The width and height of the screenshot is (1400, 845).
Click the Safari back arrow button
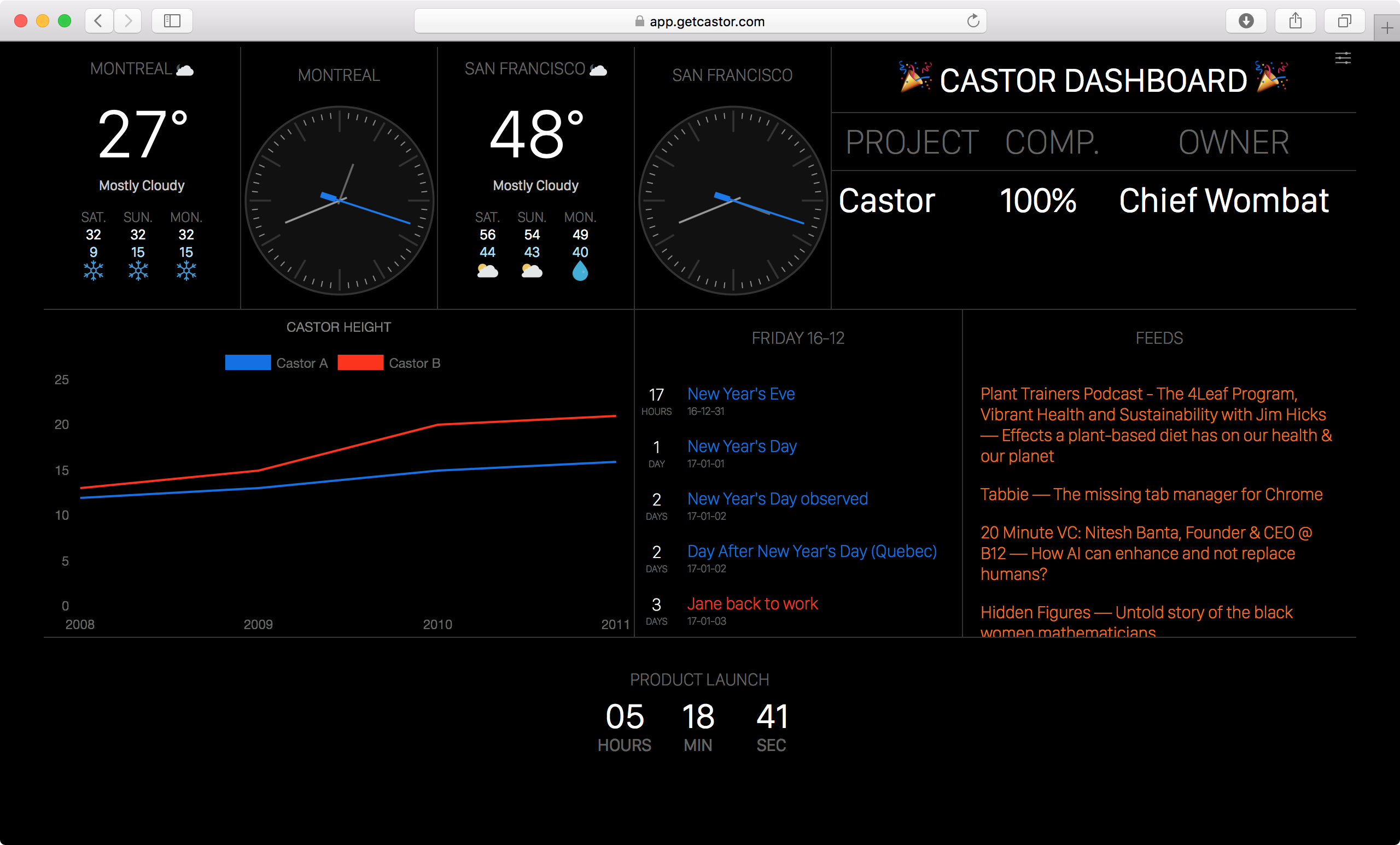click(98, 21)
